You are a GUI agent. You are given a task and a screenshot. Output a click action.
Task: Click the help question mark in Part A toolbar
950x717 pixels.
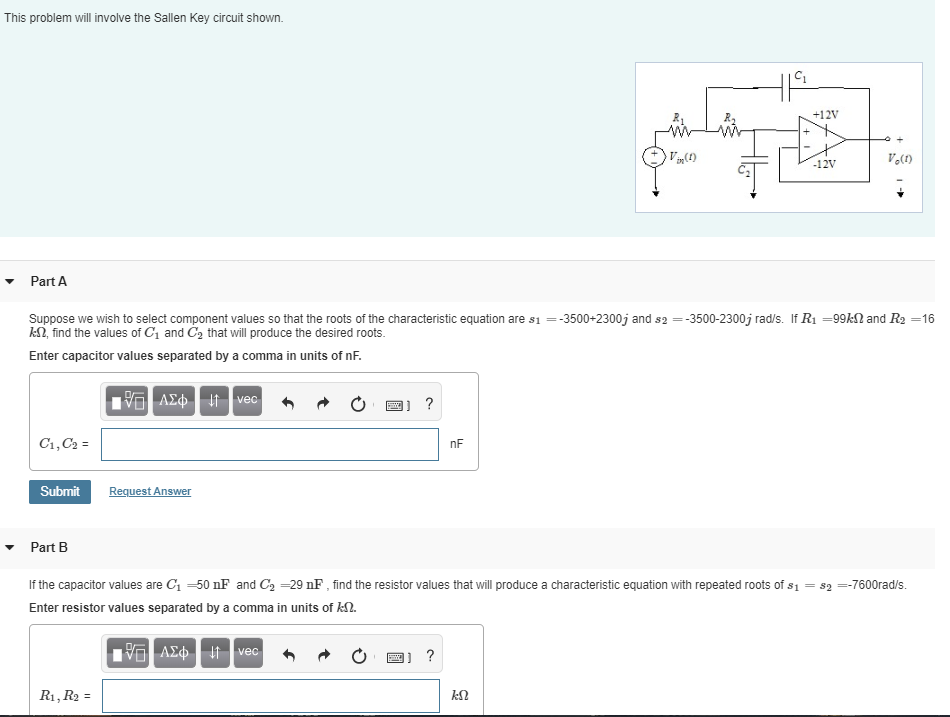click(x=429, y=403)
